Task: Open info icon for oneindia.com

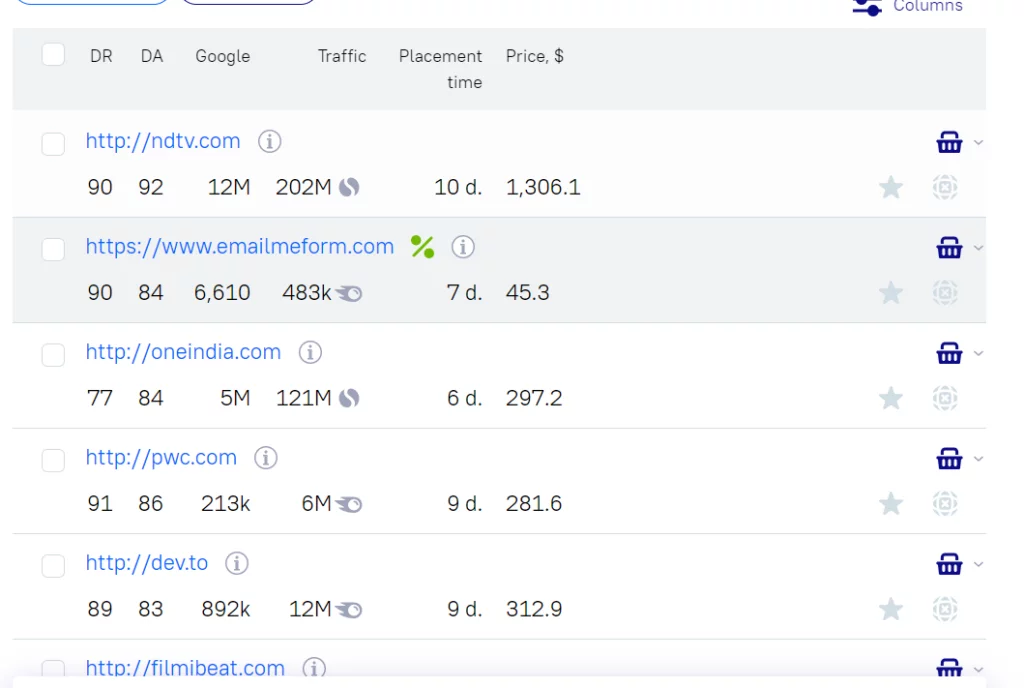Action: point(310,352)
